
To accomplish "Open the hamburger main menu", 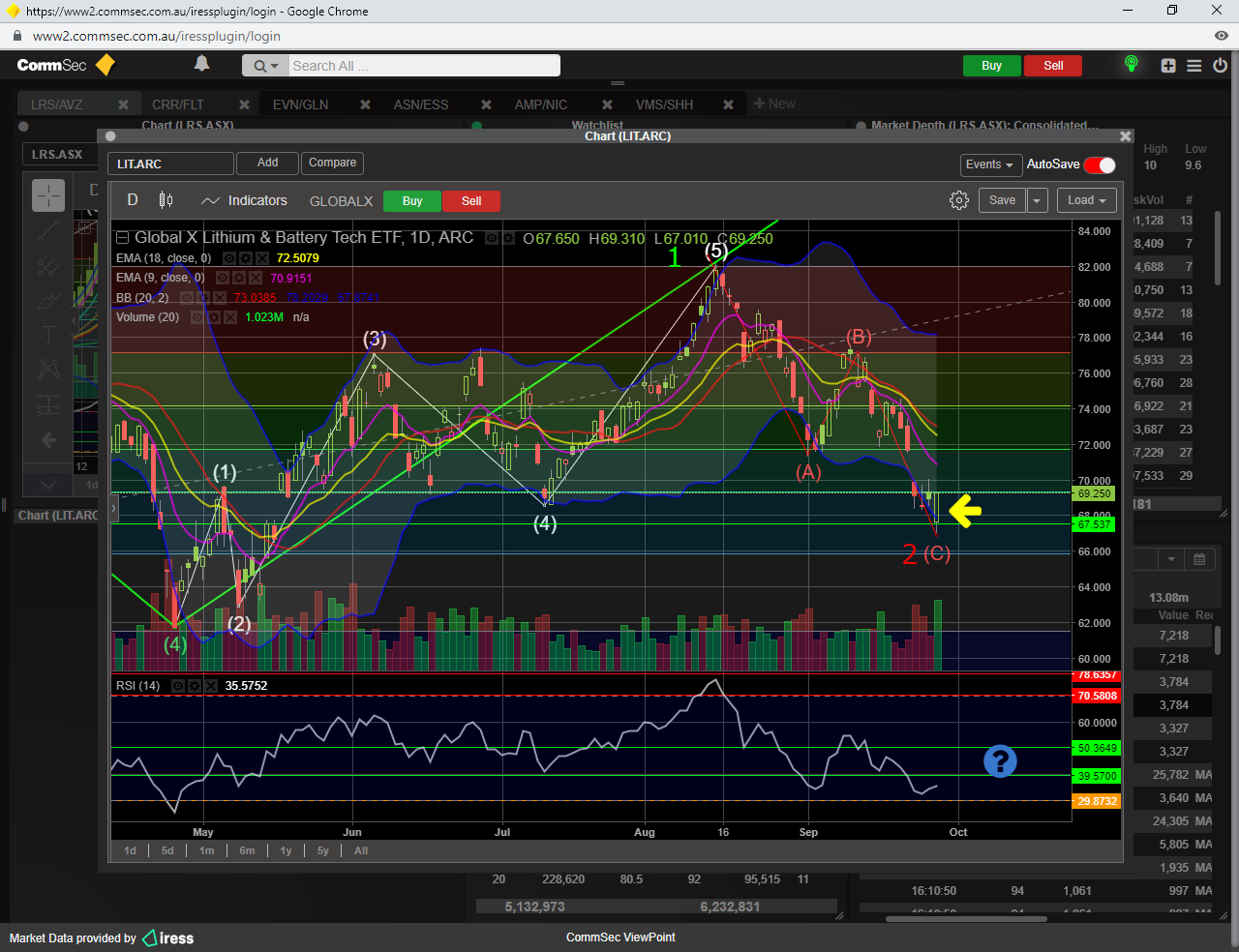I will click(1194, 66).
